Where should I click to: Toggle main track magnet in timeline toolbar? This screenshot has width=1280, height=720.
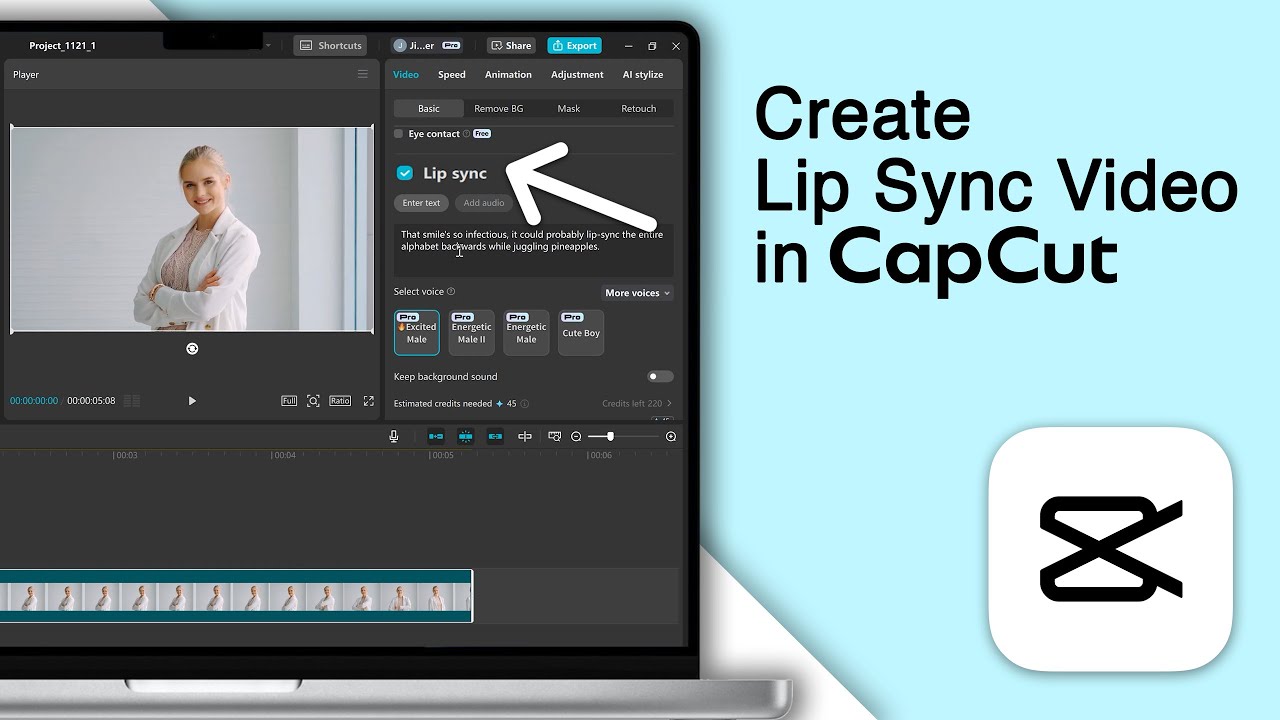(x=436, y=436)
